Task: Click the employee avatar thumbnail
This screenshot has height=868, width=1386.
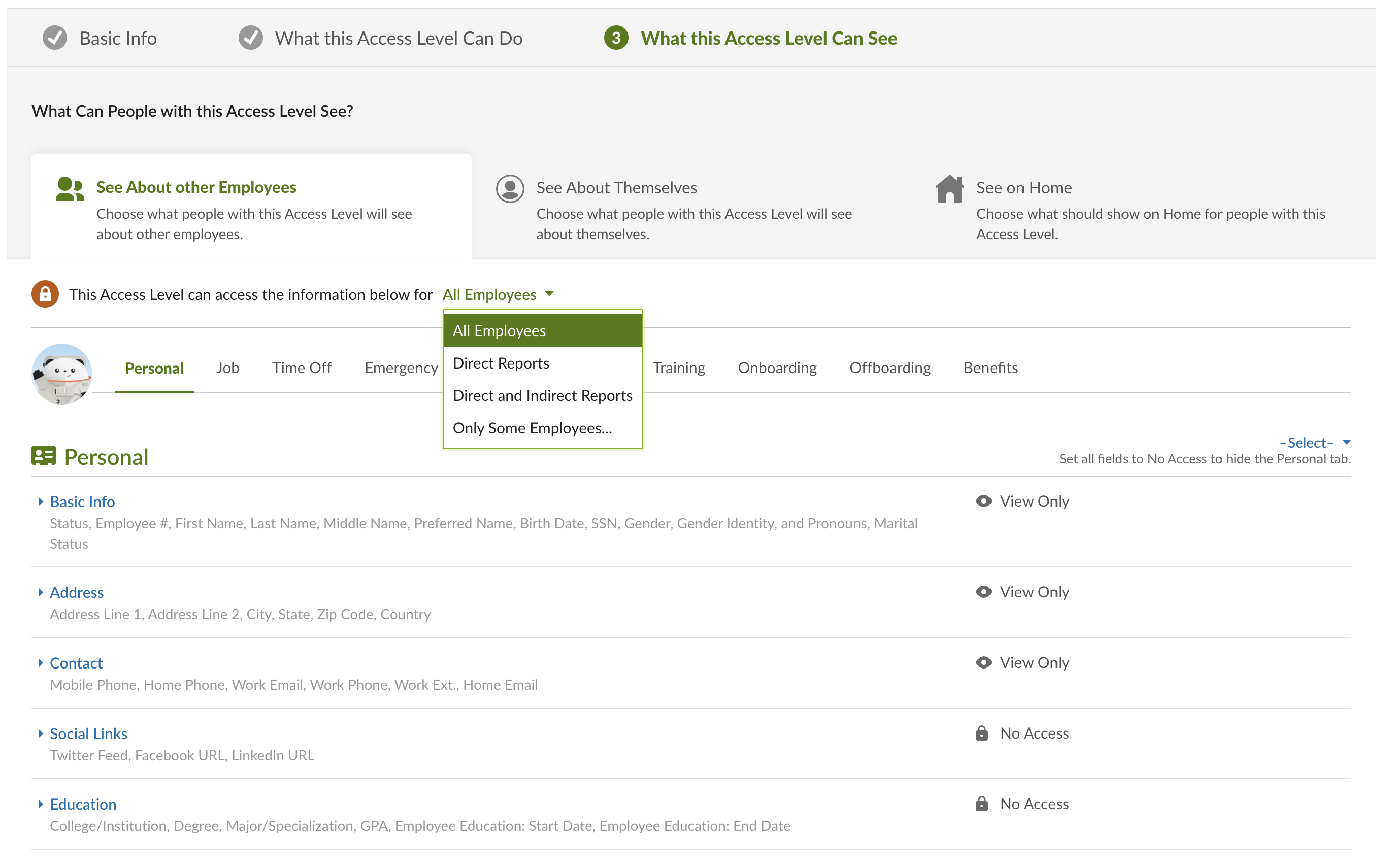Action: pos(61,374)
